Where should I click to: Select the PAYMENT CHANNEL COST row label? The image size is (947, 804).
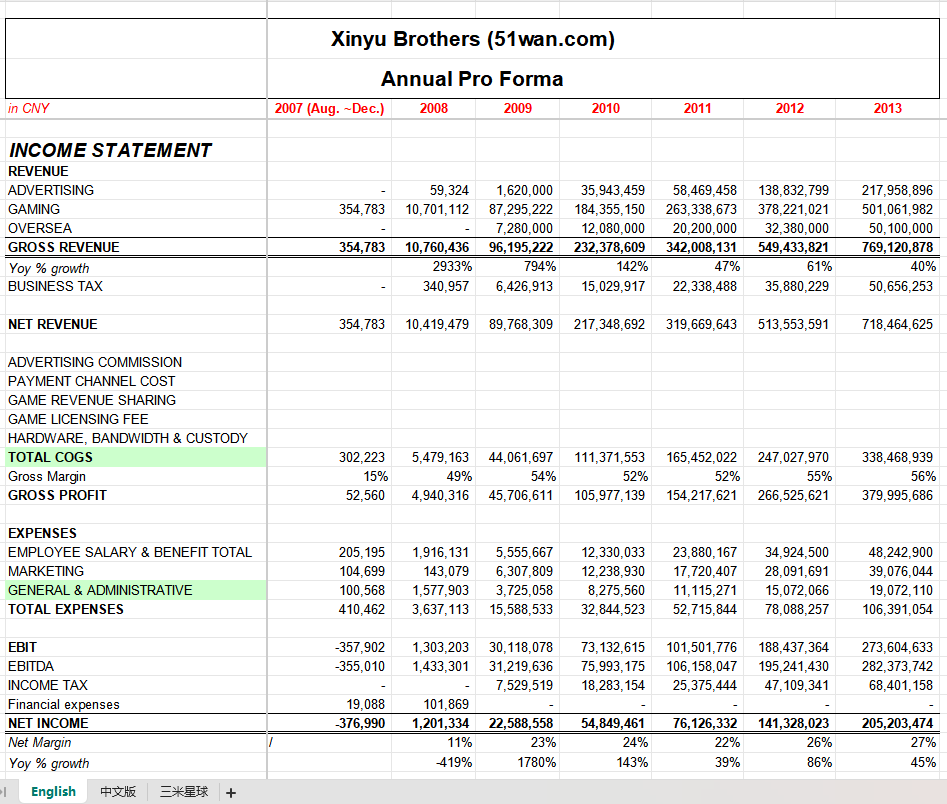(91, 382)
